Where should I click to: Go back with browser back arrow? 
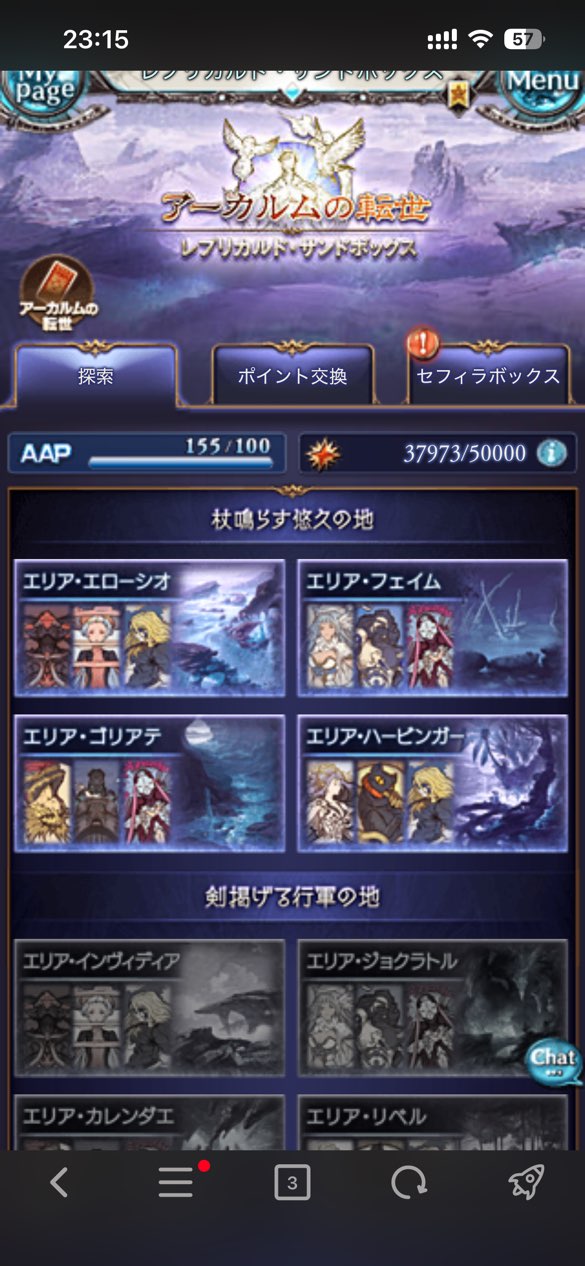click(x=59, y=1183)
